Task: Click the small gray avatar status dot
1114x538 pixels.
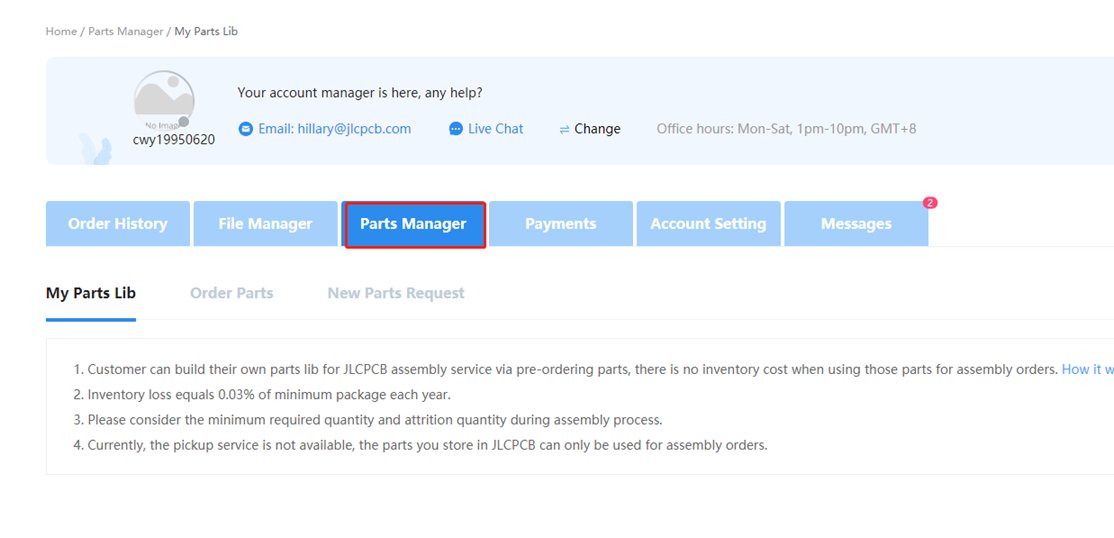Action: [183, 122]
